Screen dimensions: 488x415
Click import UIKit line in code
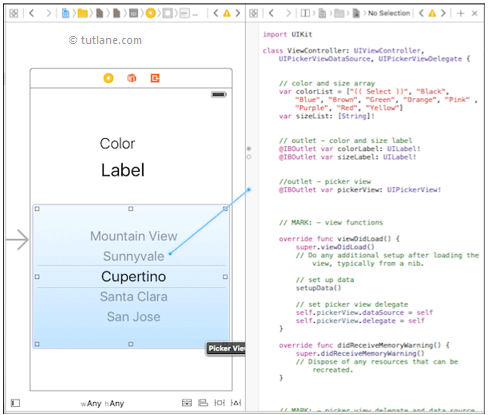287,34
